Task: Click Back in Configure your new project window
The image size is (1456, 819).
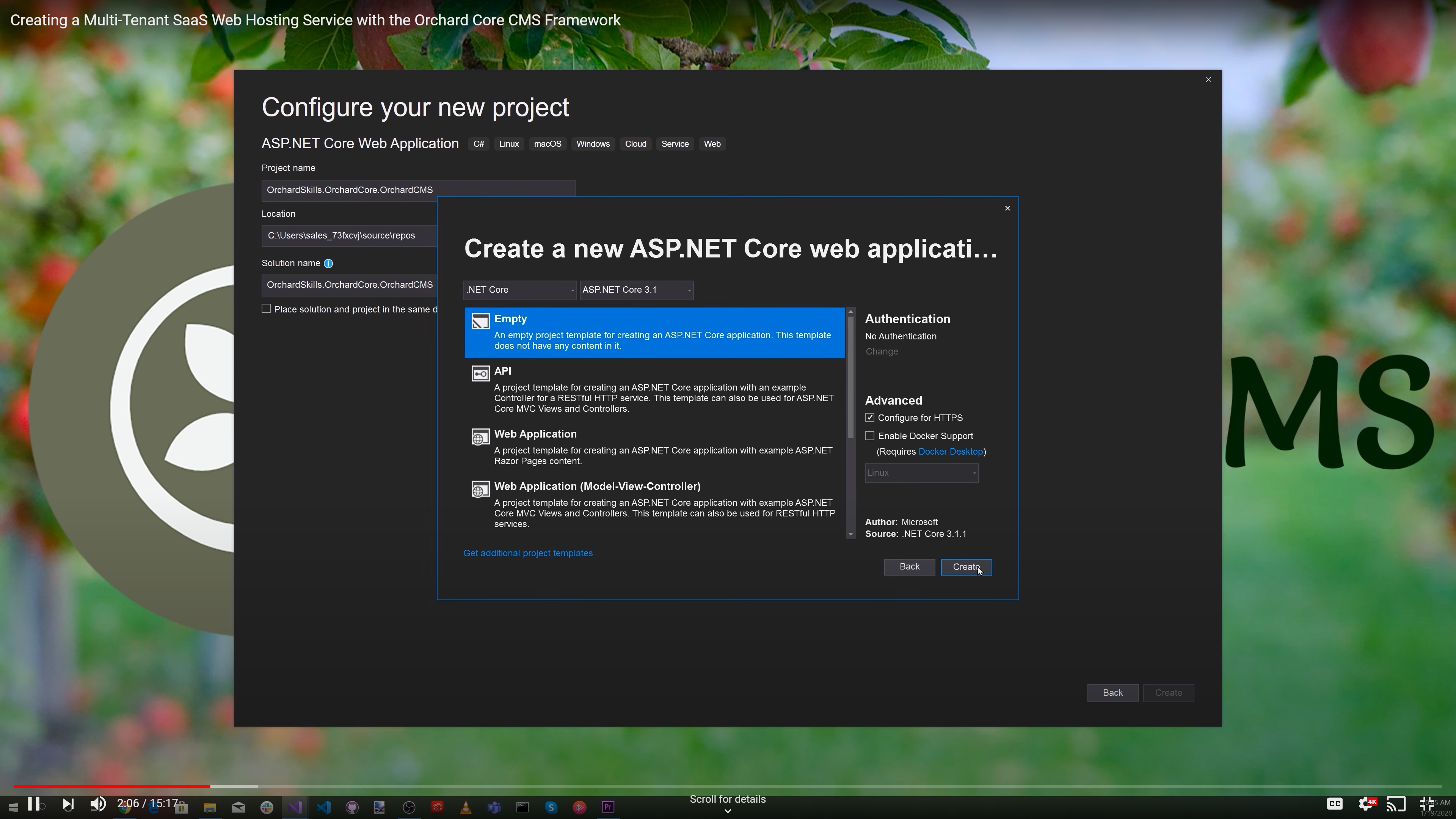Action: click(x=1112, y=693)
